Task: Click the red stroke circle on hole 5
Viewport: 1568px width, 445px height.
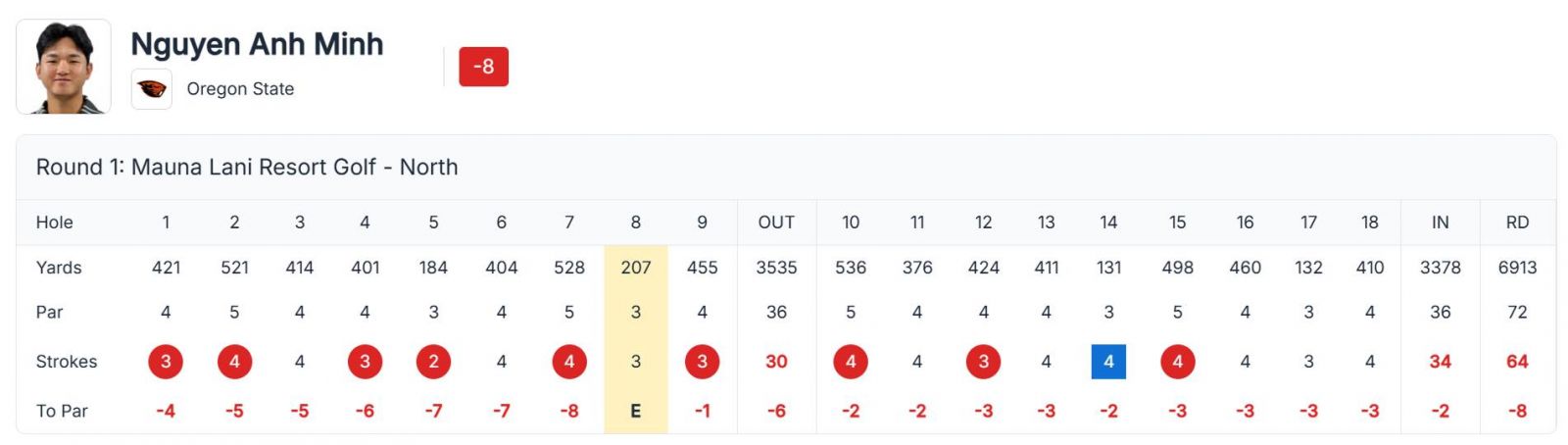Action: point(433,362)
